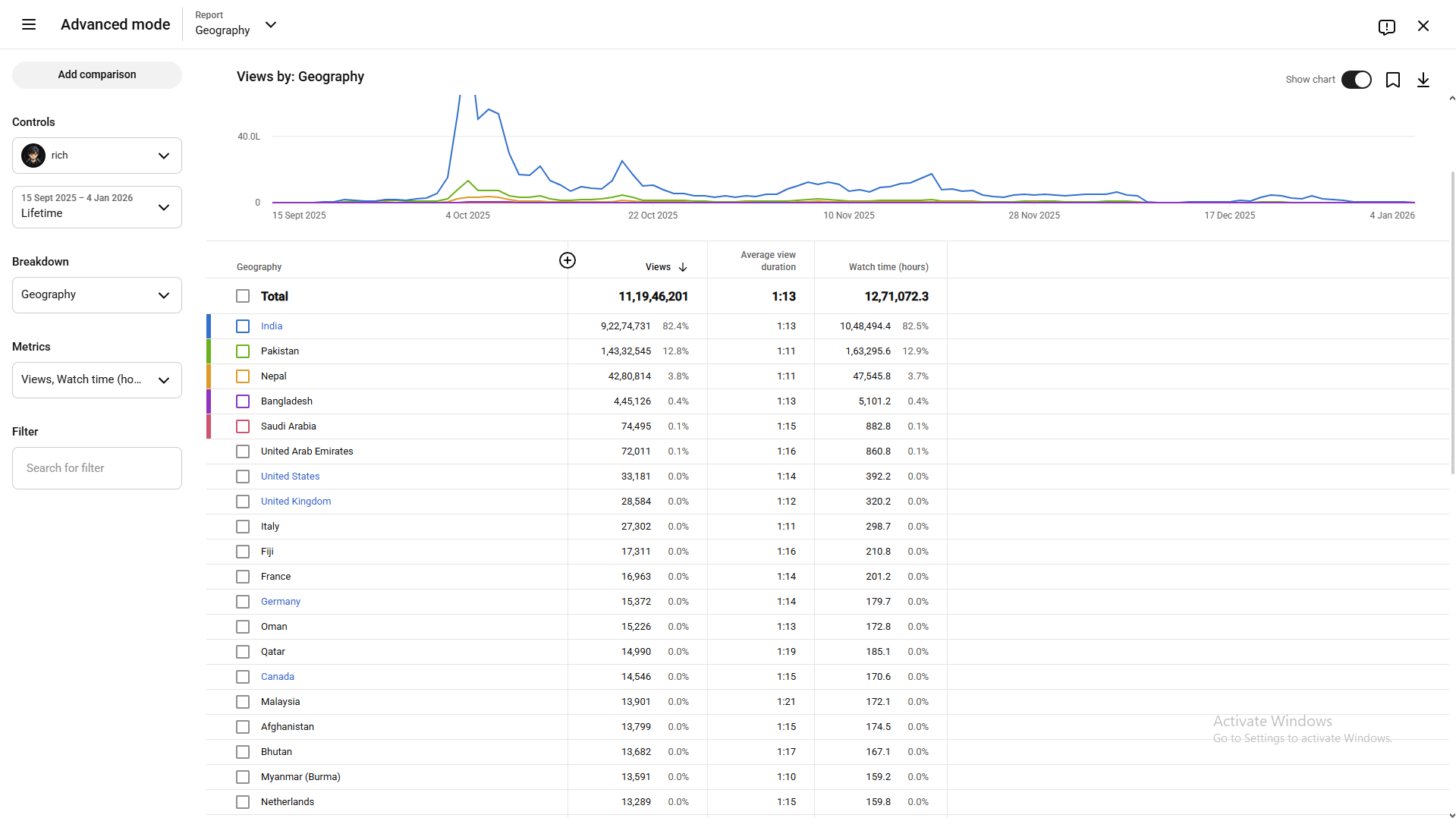Bookmark this report
This screenshot has height=818, width=1456.
pyautogui.click(x=1393, y=80)
